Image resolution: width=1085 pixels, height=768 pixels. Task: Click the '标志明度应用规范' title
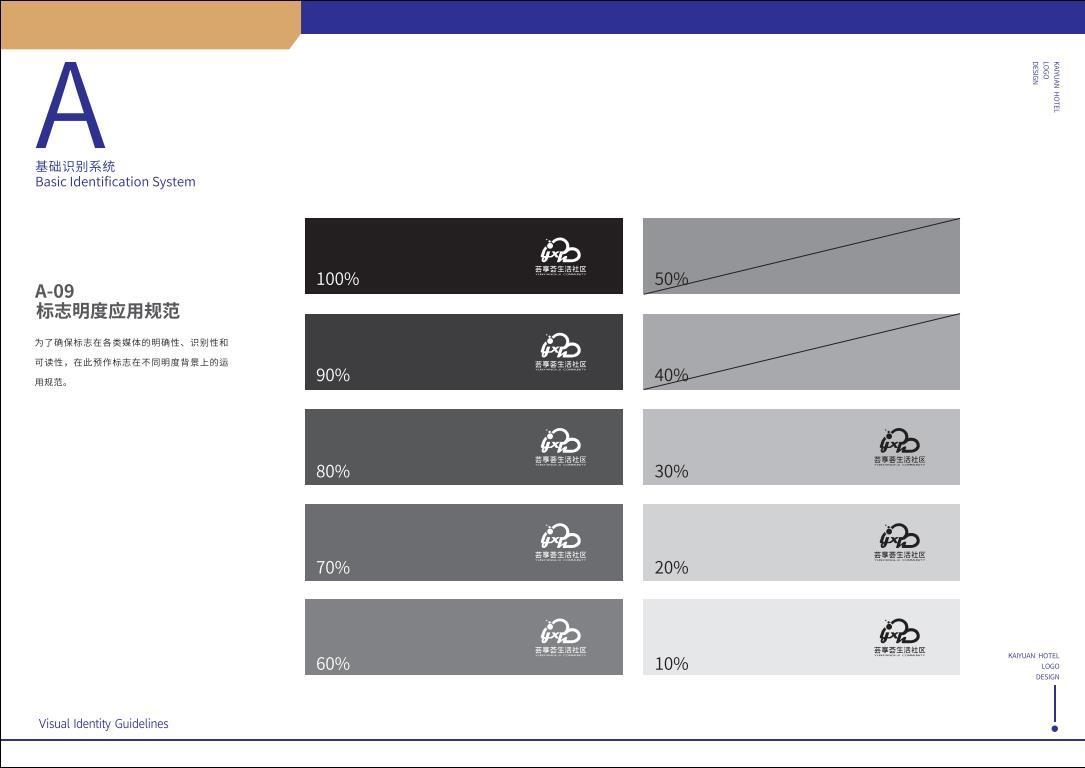[107, 311]
